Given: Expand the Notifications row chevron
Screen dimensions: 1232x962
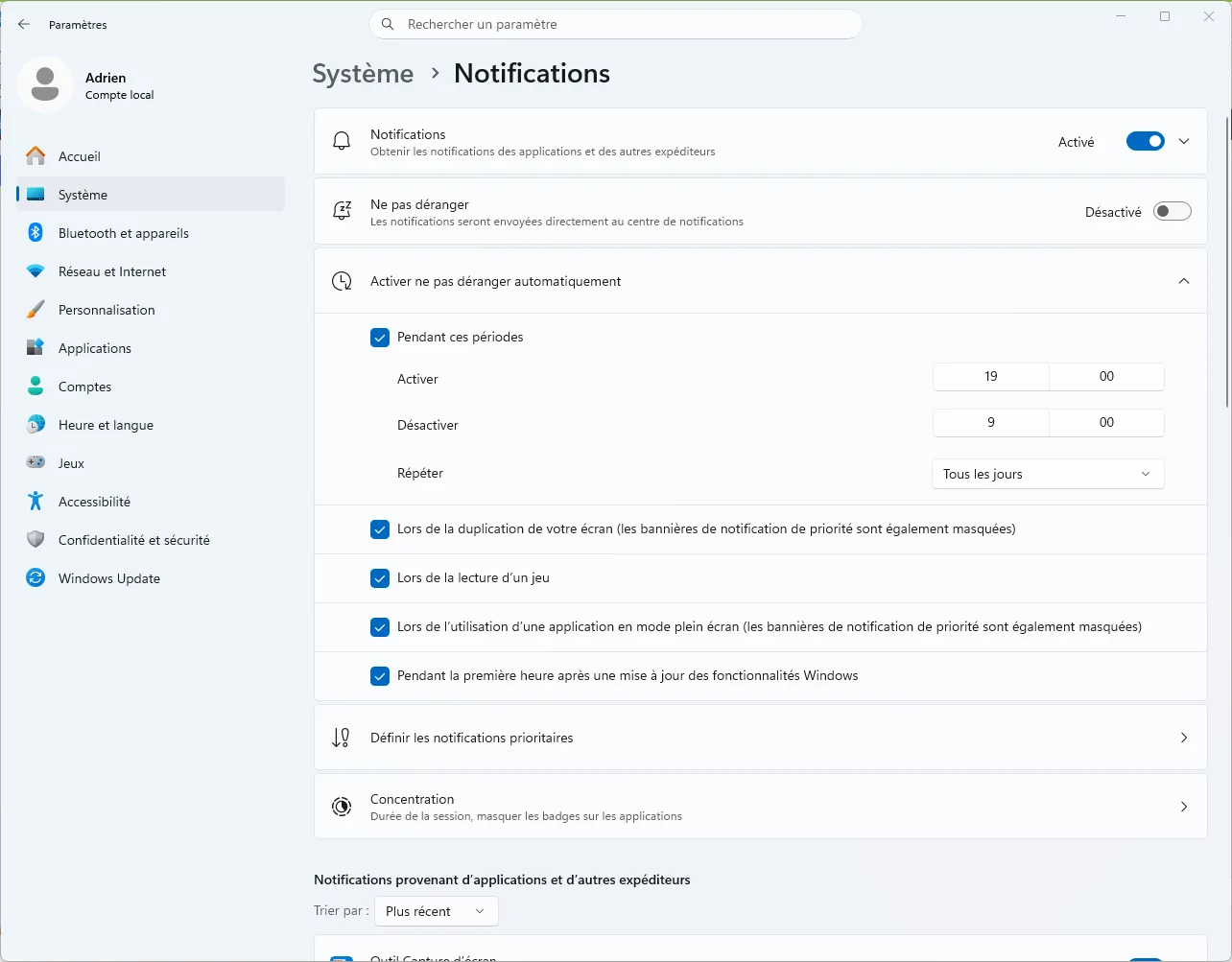Looking at the screenshot, I should click(1184, 141).
